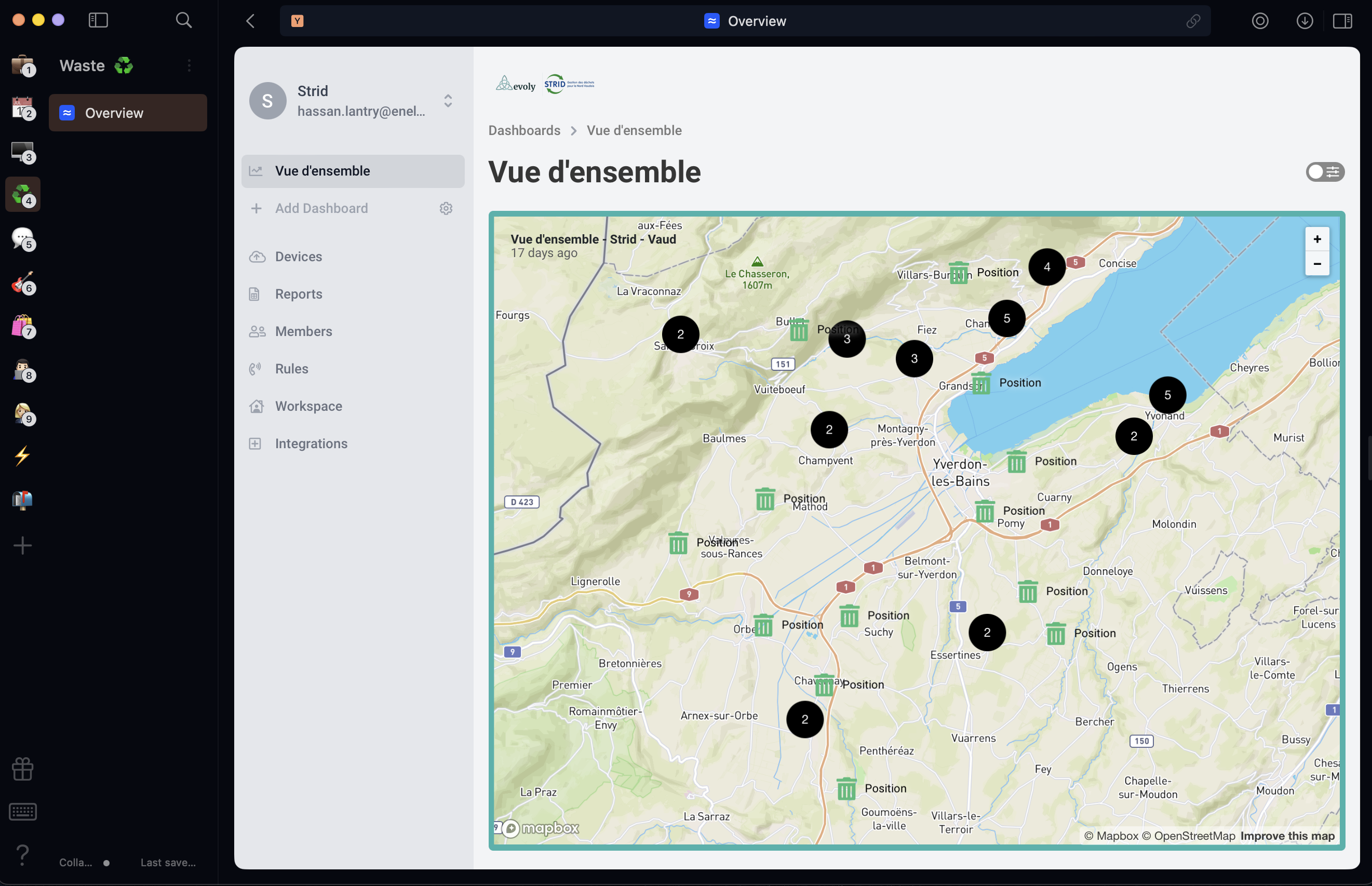Open the Devices menu item
Screen dimensions: 1372x886
pyautogui.click(x=298, y=257)
